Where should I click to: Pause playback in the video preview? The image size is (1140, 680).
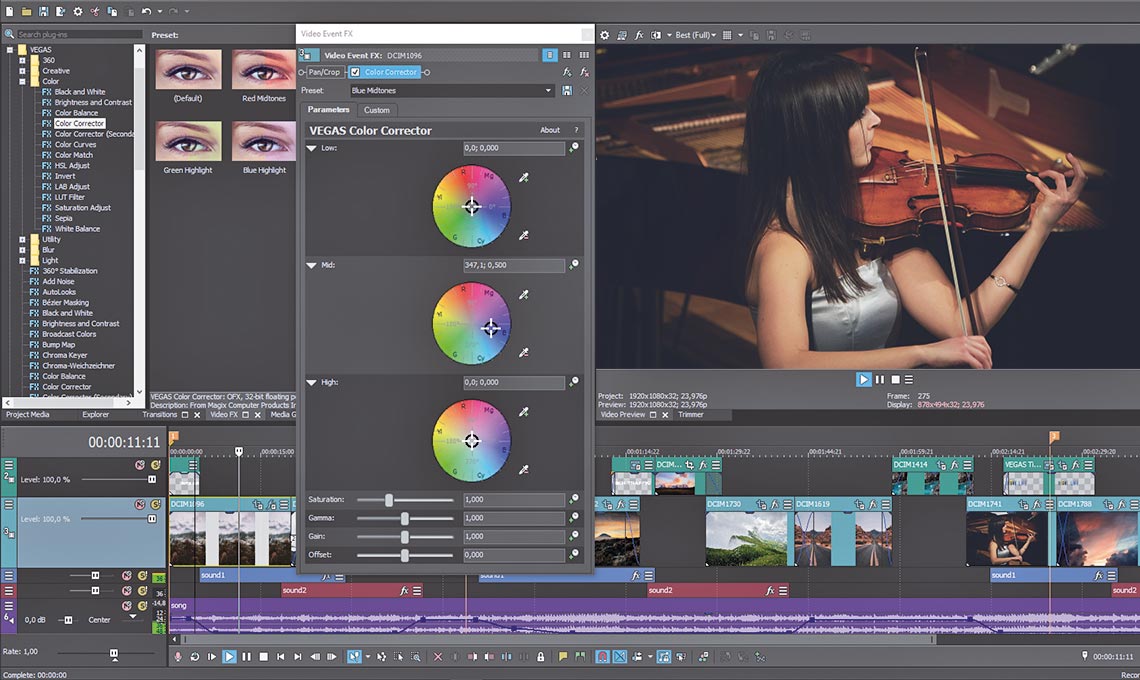pos(880,380)
